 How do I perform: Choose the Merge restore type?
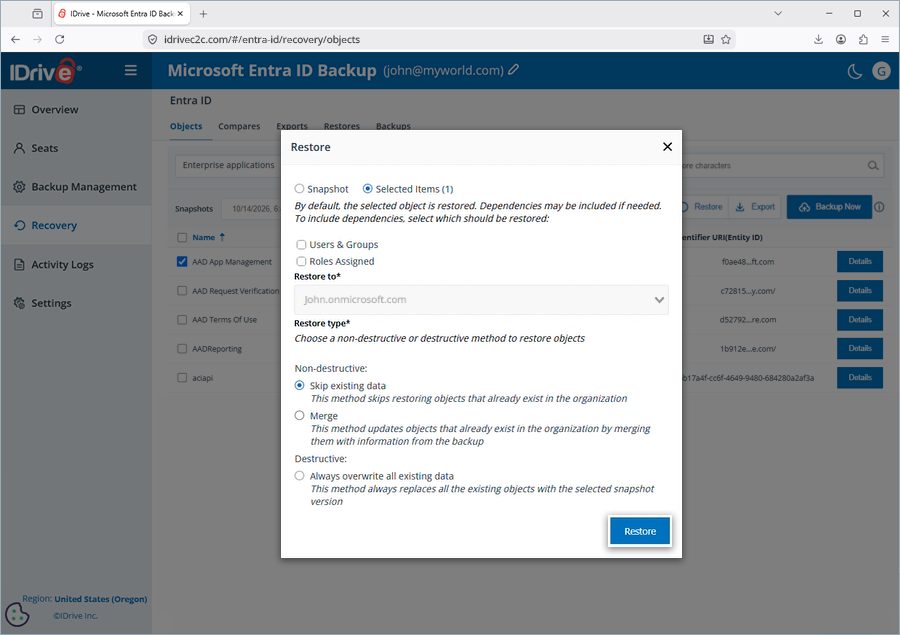[x=299, y=415]
